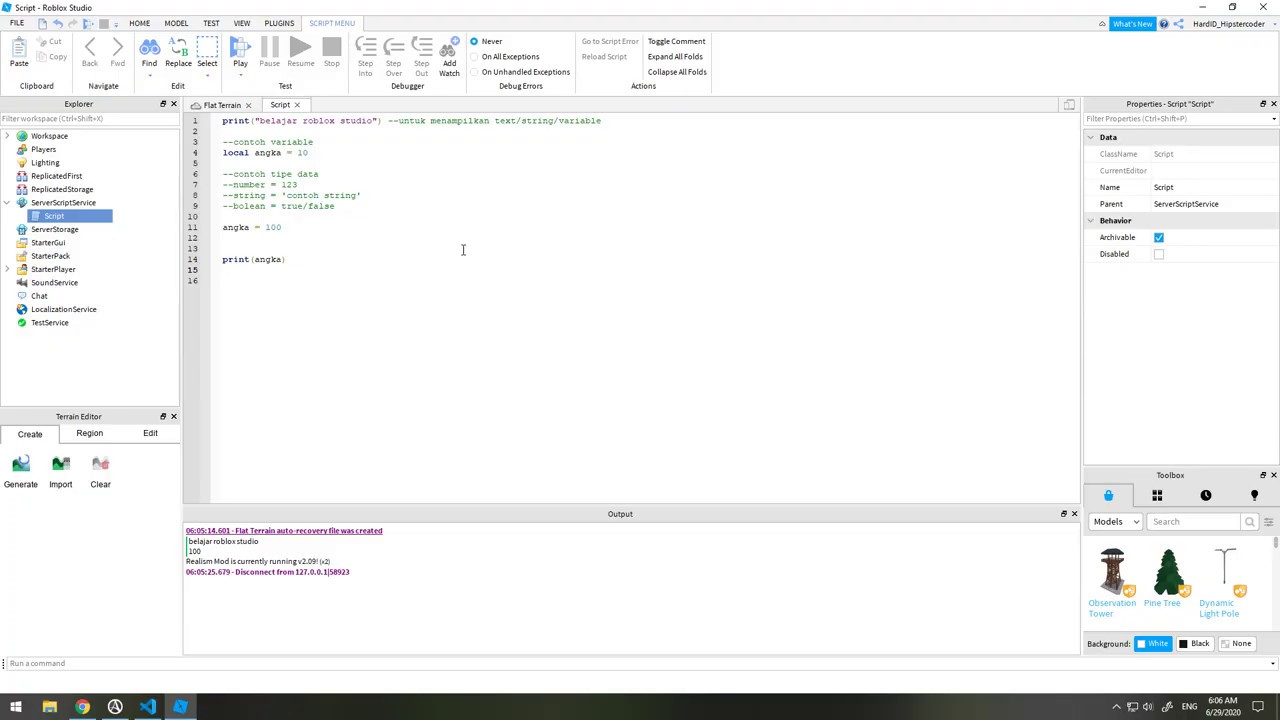1280x720 pixels.
Task: Select the On Unhandled Exceptions option
Action: point(519,72)
